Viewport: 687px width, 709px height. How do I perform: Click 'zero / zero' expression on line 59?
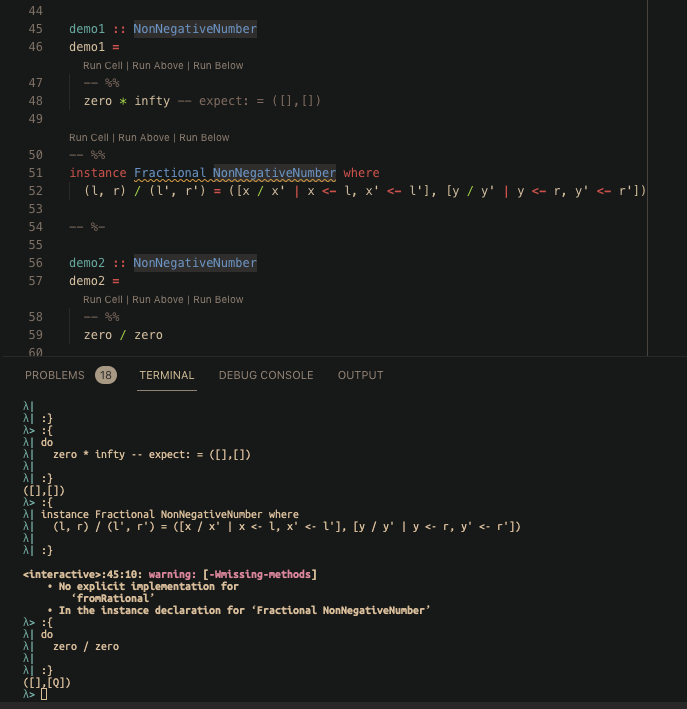pos(123,335)
